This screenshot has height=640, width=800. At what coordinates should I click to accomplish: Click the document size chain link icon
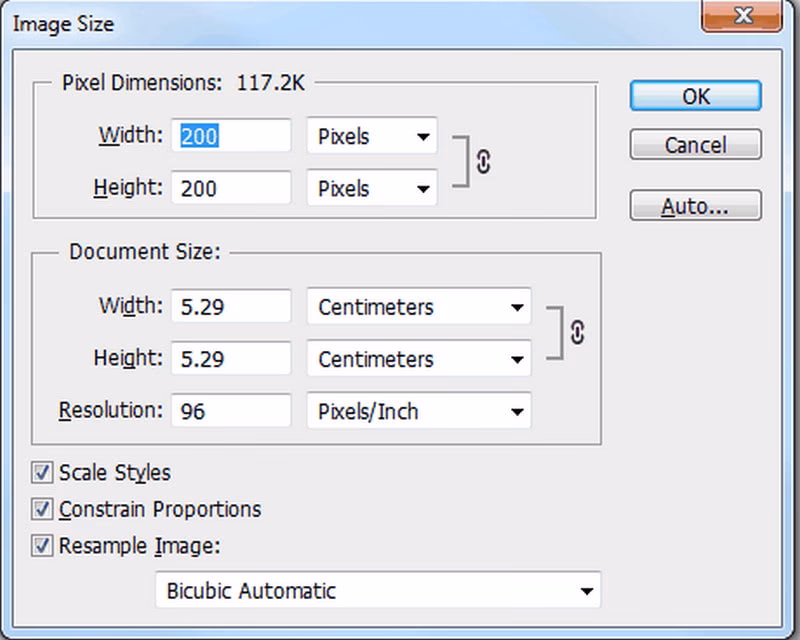pos(577,333)
